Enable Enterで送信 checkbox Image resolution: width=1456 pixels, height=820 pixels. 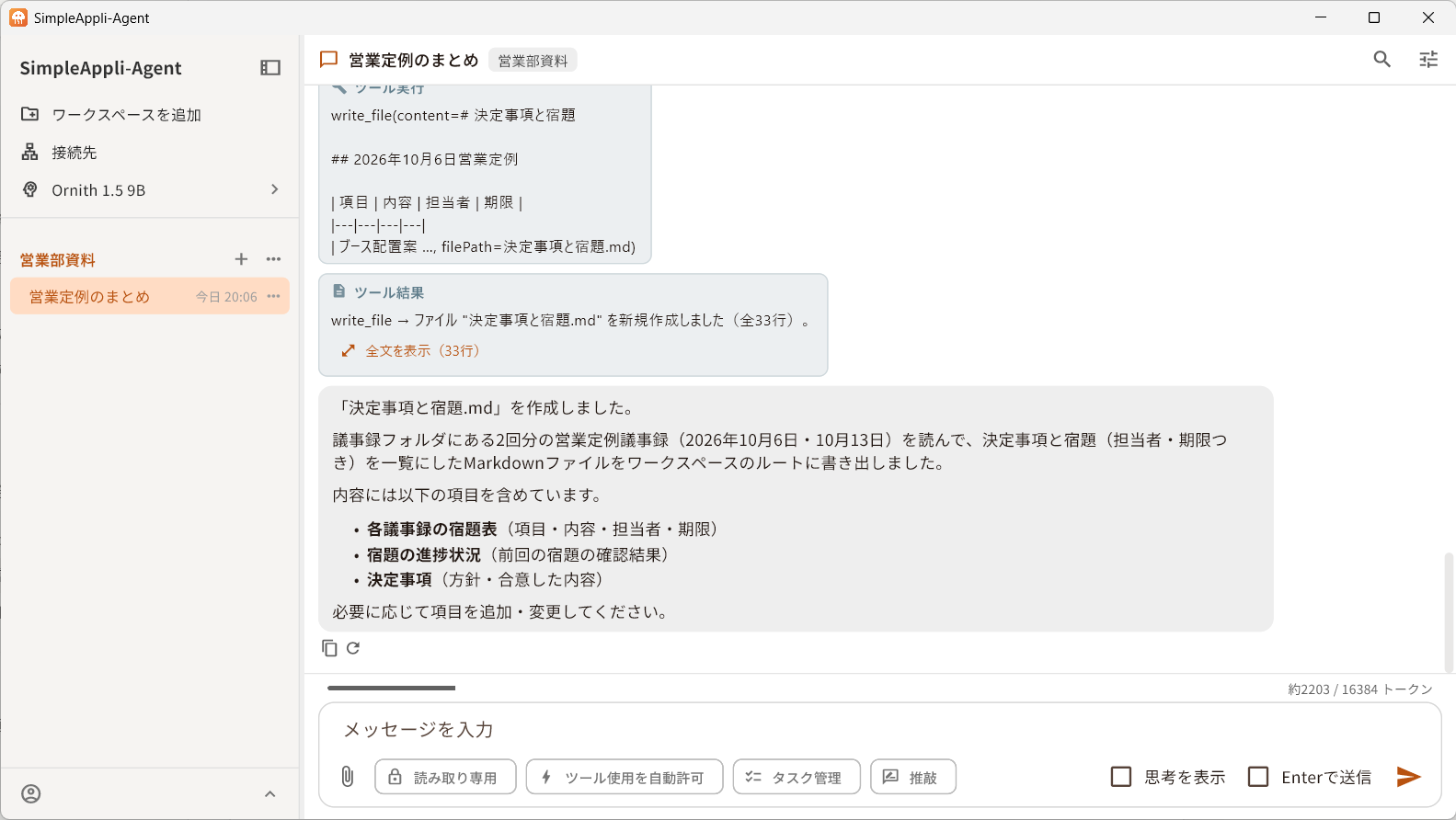tap(1258, 777)
